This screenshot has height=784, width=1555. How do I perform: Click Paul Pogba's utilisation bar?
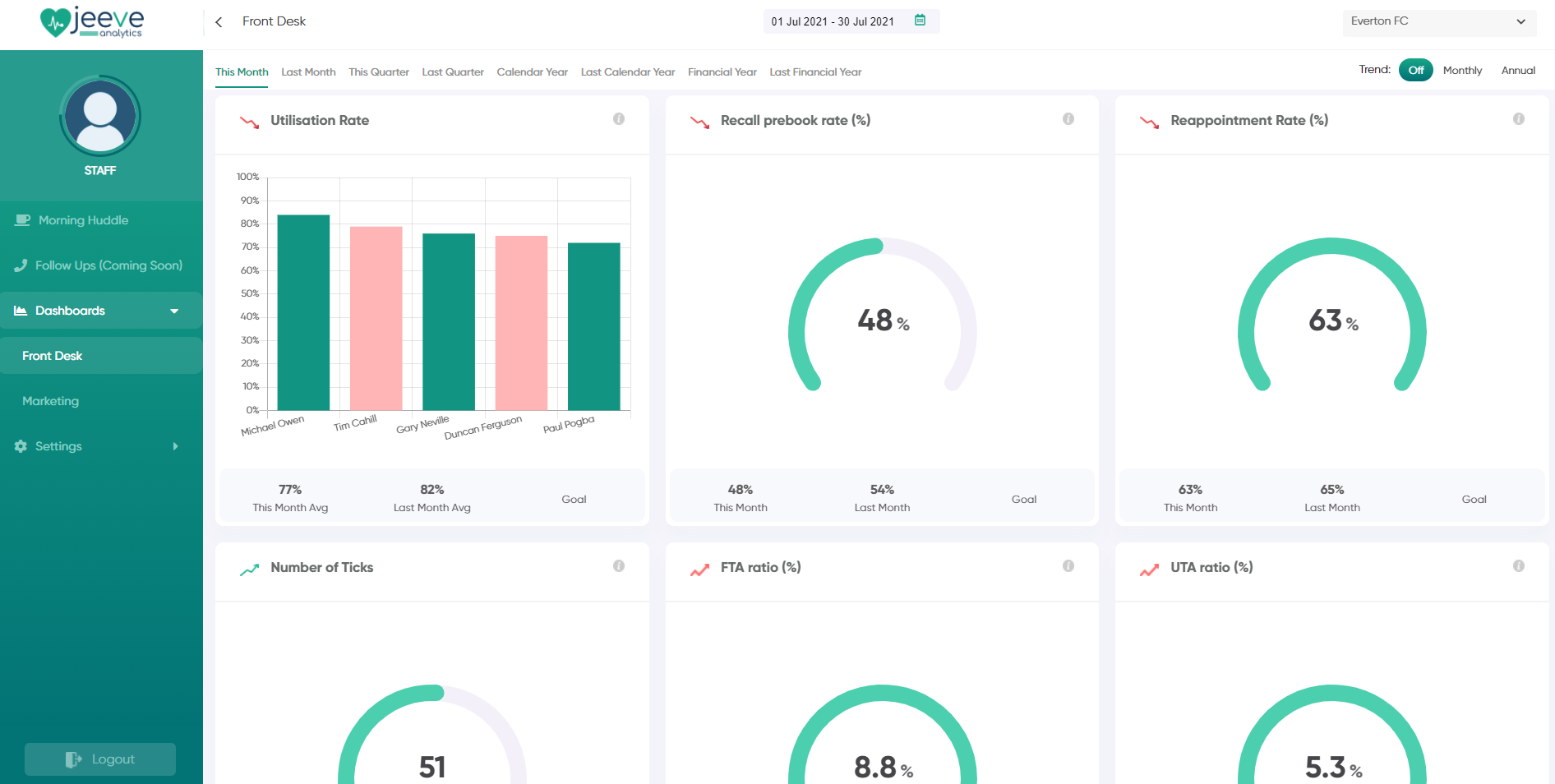pyautogui.click(x=594, y=326)
